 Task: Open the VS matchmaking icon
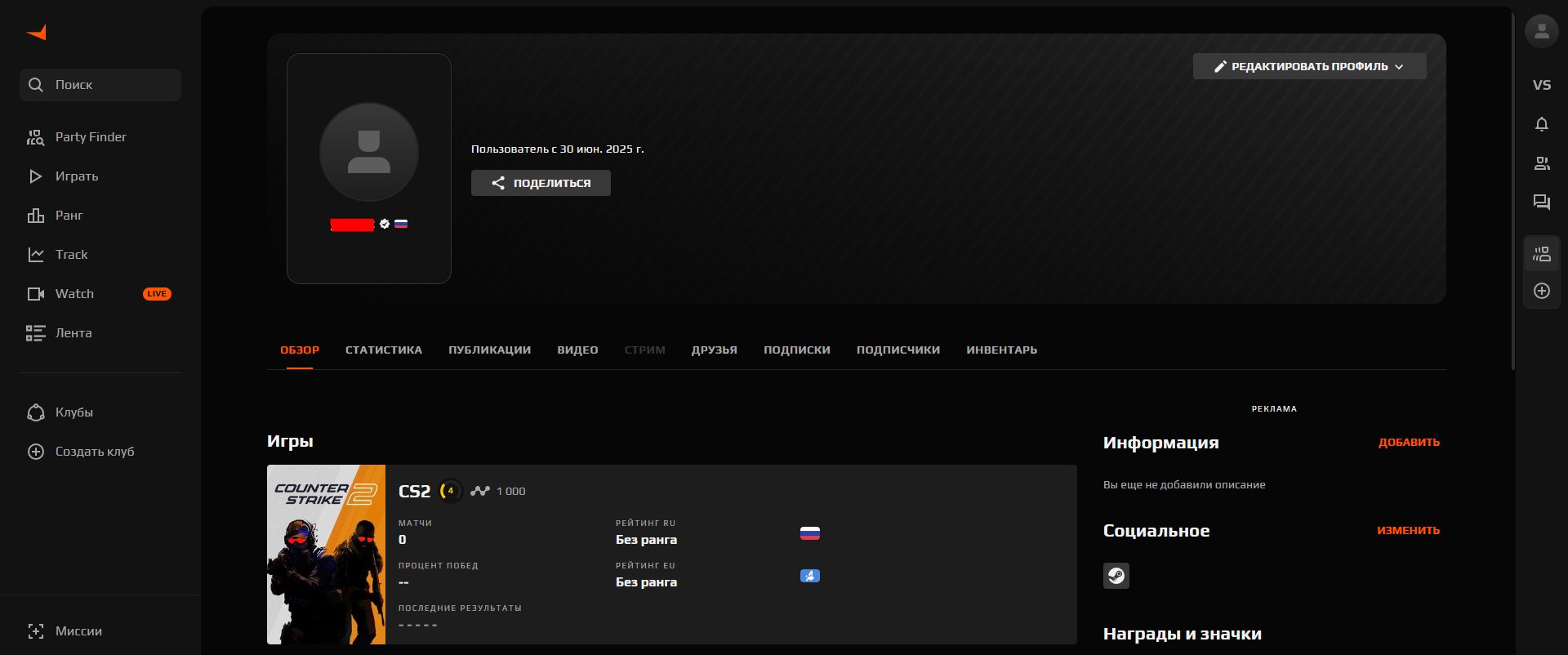[x=1541, y=85]
